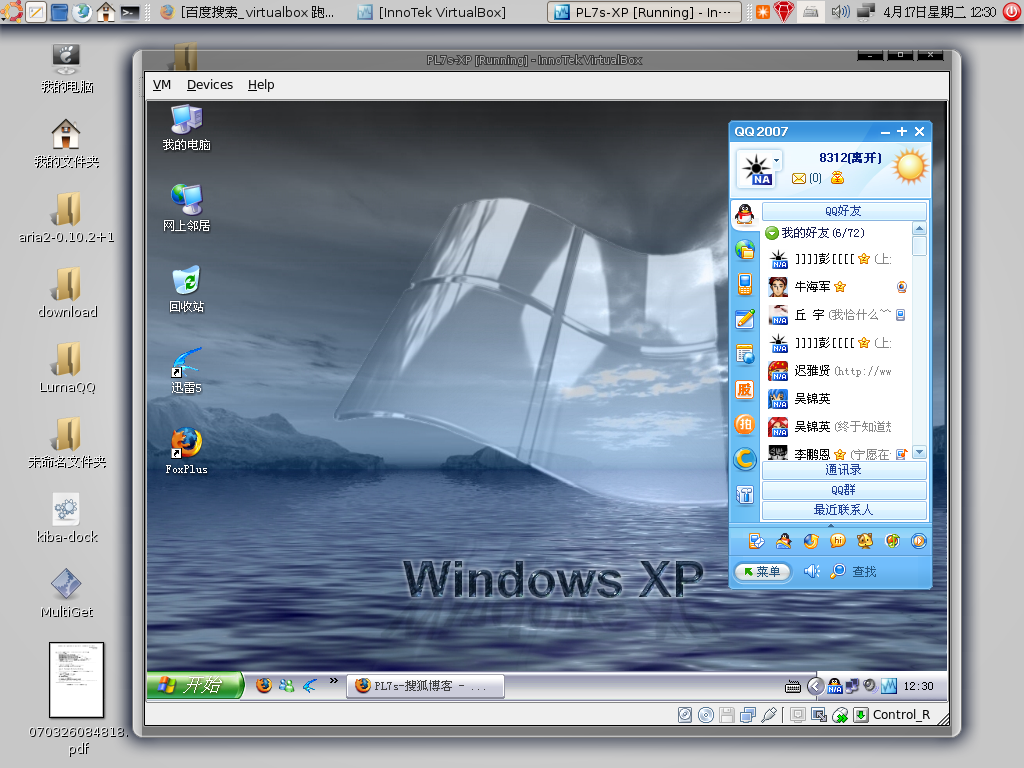Viewport: 1024px width, 768px height.
Task: Open the news browser sidebar icon in QQ
Action: pos(744,354)
